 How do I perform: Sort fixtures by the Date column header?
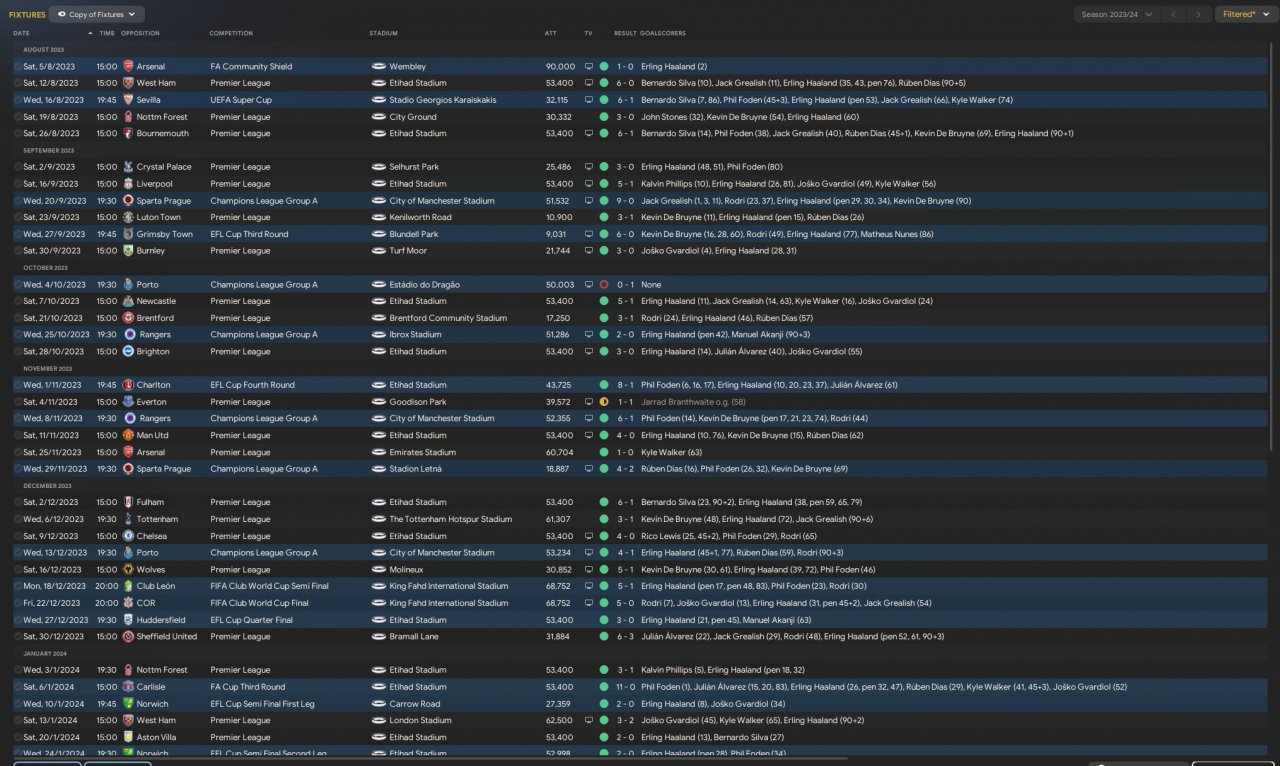point(21,33)
